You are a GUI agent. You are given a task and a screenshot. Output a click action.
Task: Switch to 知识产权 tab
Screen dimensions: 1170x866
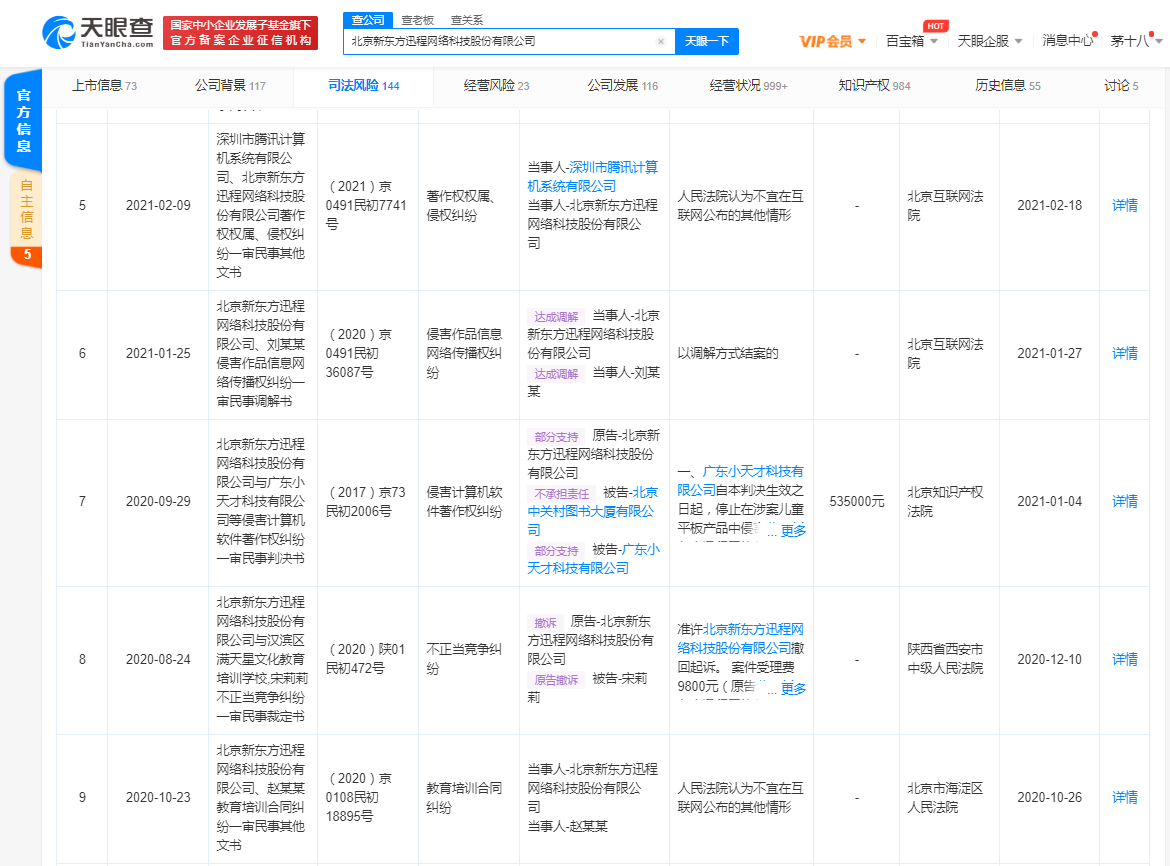(874, 86)
